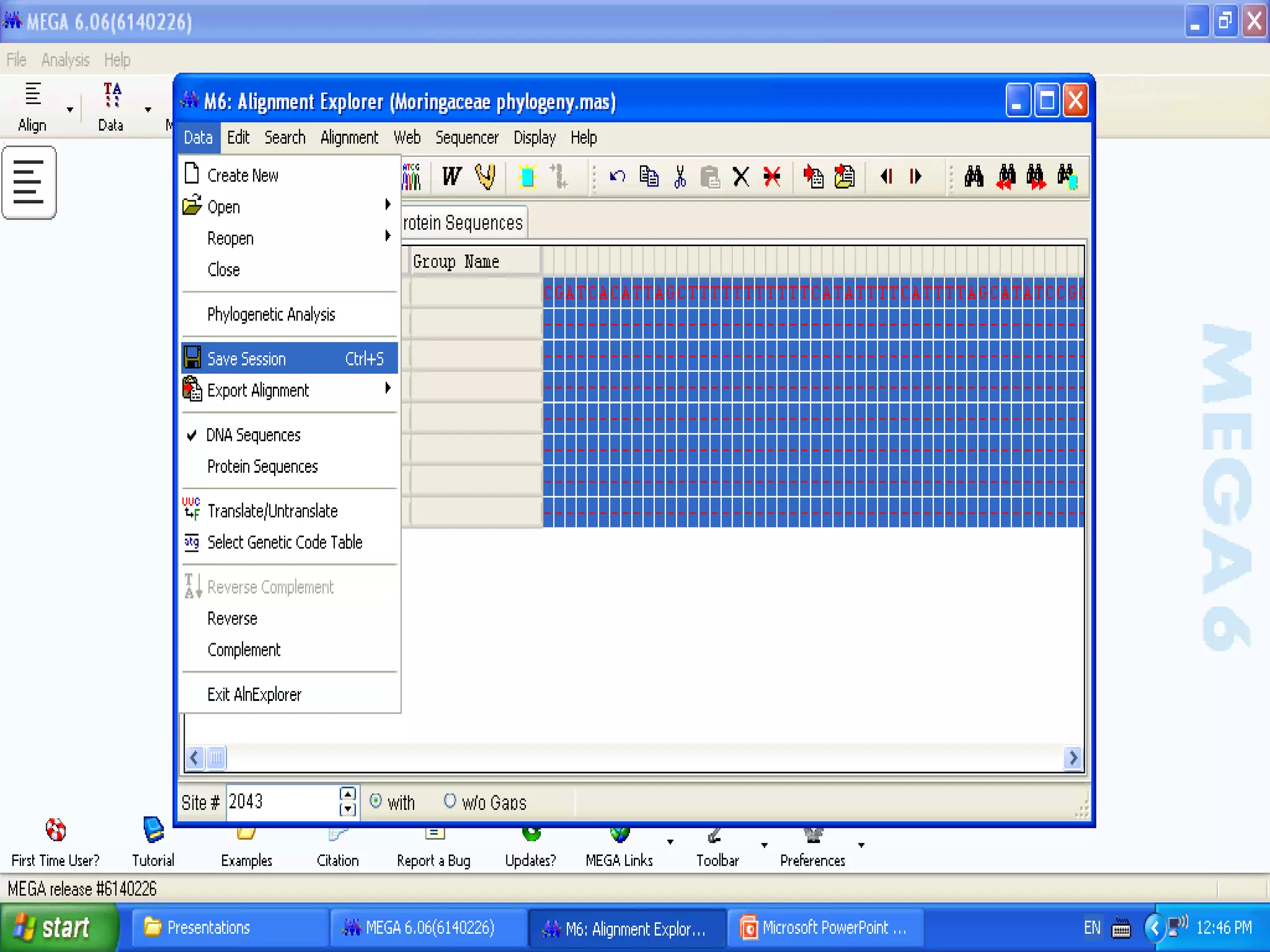1270x952 pixels.
Task: Choose Exit AlnExplorer
Action: point(290,694)
